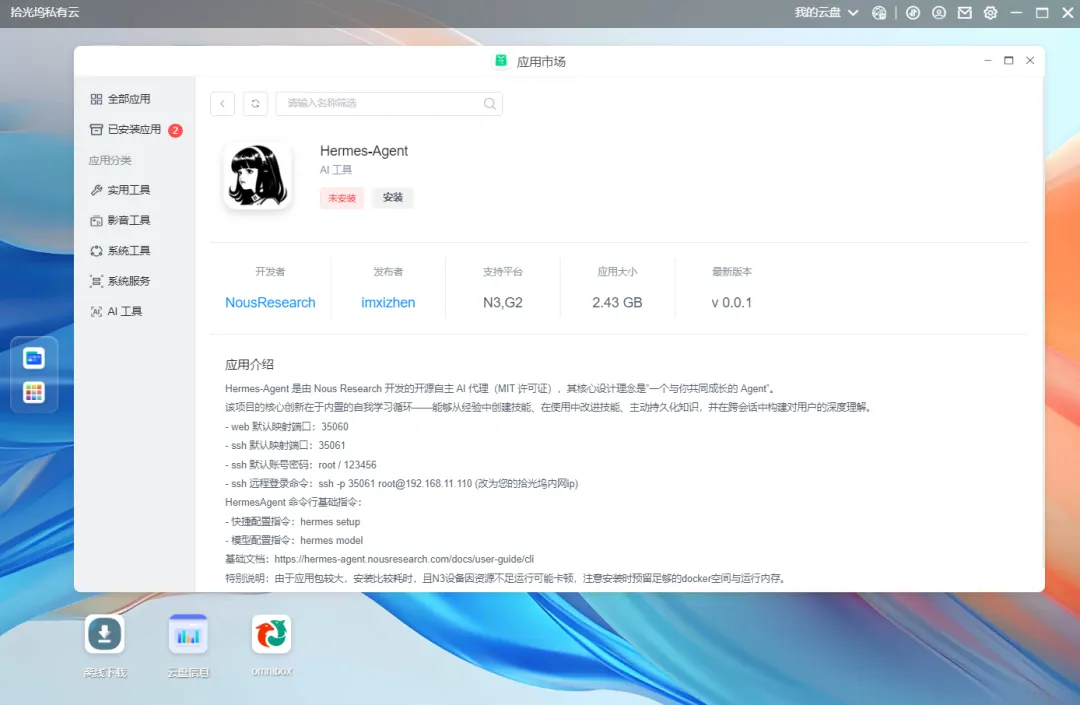Open 全部应用 in the sidebar
The width and height of the screenshot is (1080, 705).
click(x=121, y=99)
